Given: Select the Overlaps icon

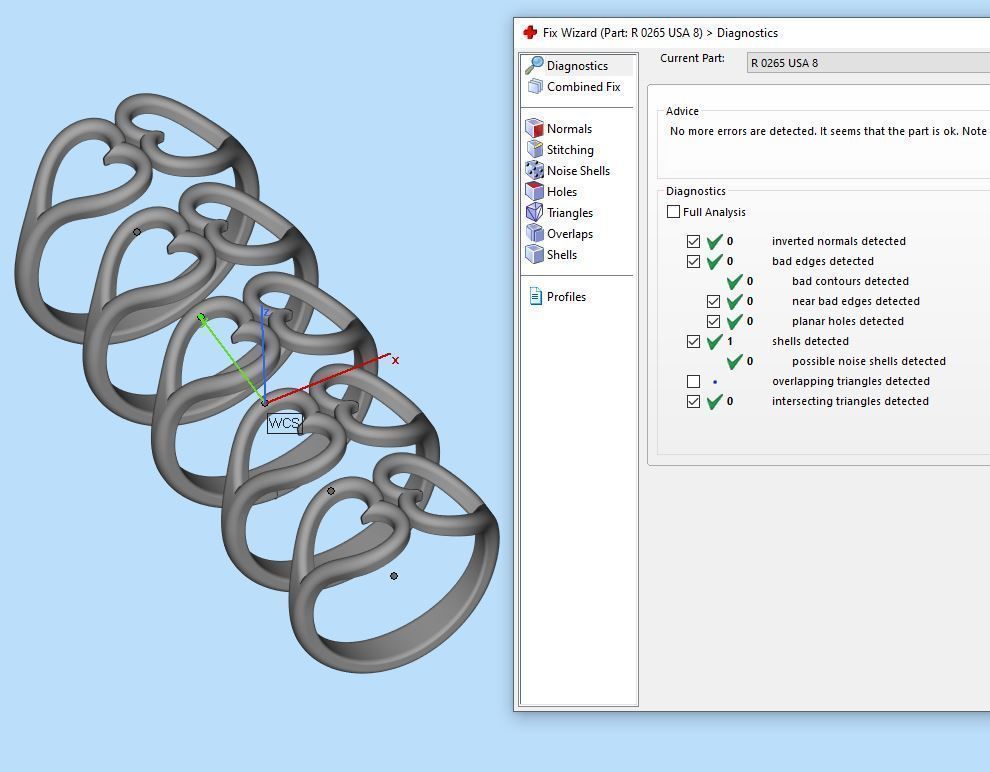Looking at the screenshot, I should (x=535, y=233).
